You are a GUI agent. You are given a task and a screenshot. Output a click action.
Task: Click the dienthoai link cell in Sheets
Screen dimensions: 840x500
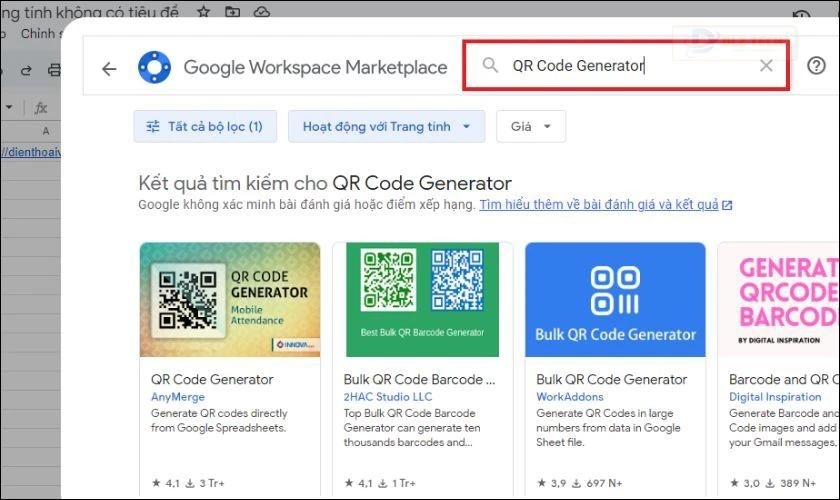31,152
